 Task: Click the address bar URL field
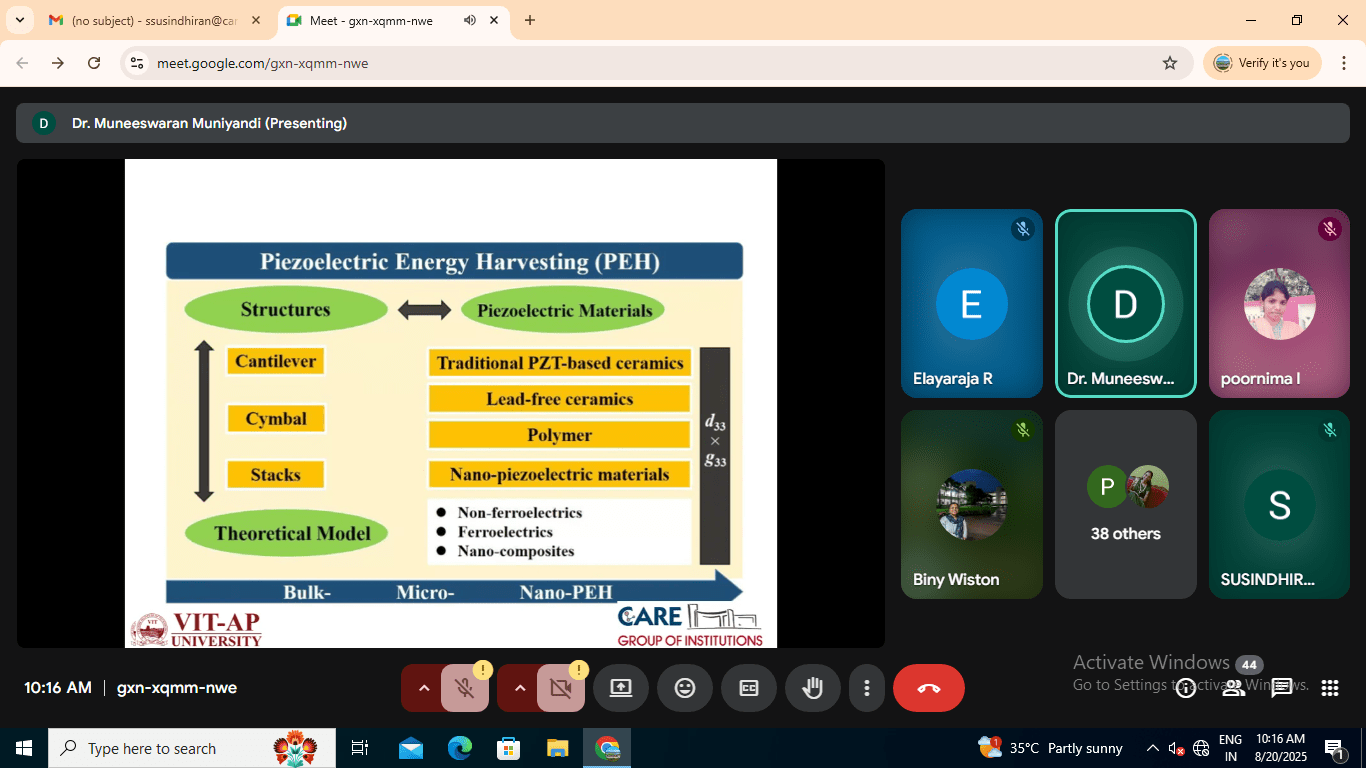650,63
